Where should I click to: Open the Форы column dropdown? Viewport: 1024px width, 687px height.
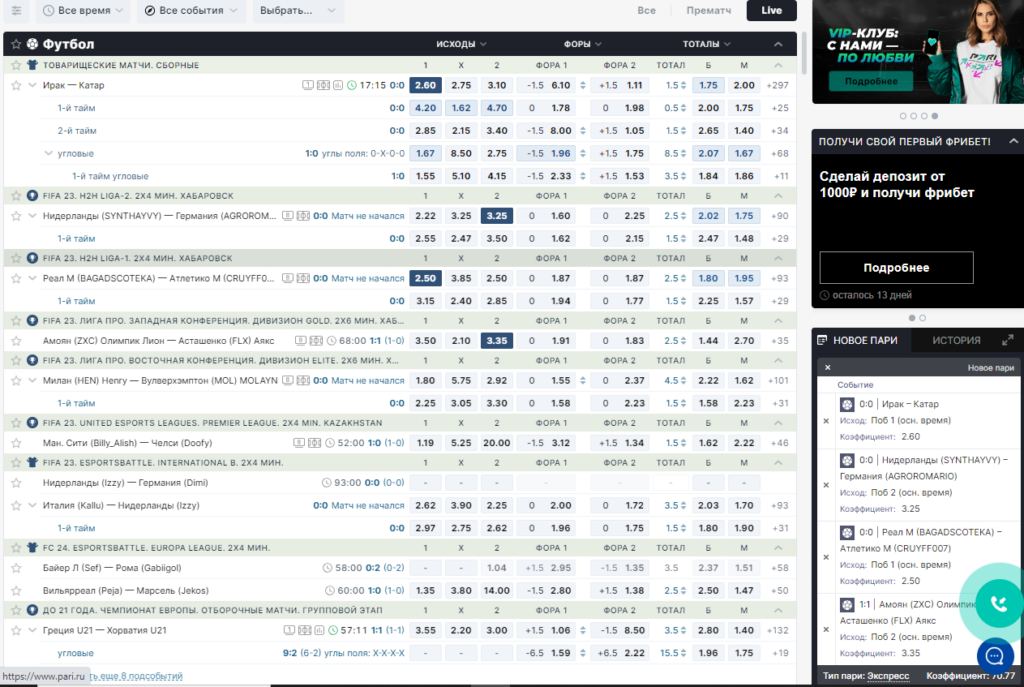(583, 44)
